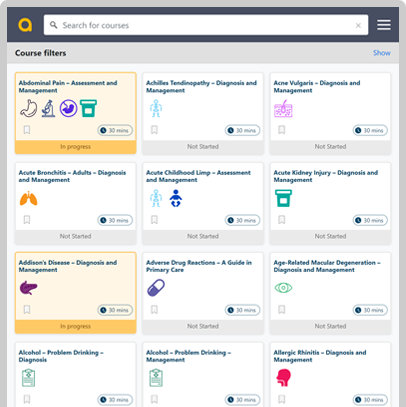Toggle bookmark on Adverse Drug Reactions course
Viewport: 406px width, 407px height.
(154, 310)
